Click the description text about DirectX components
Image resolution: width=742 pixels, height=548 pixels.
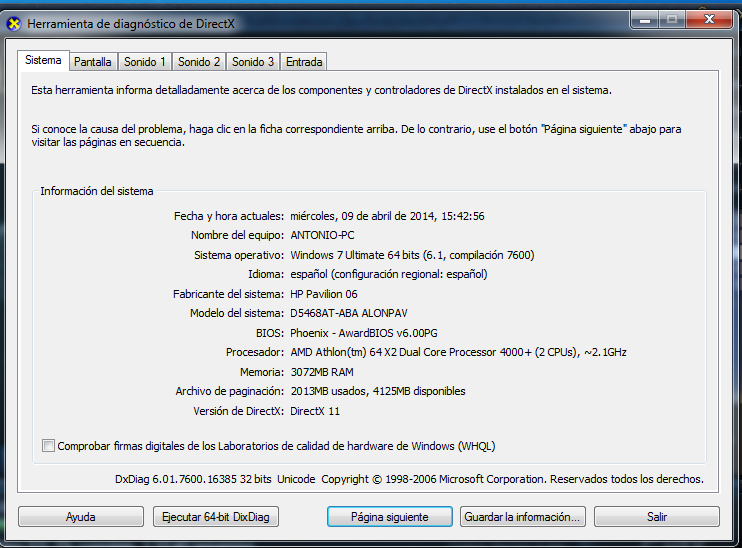click(321, 90)
